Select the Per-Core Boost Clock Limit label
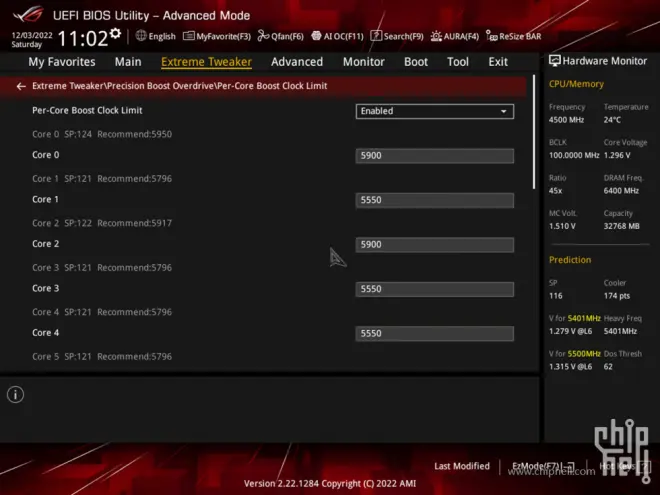Image resolution: width=660 pixels, height=495 pixels. click(x=87, y=110)
